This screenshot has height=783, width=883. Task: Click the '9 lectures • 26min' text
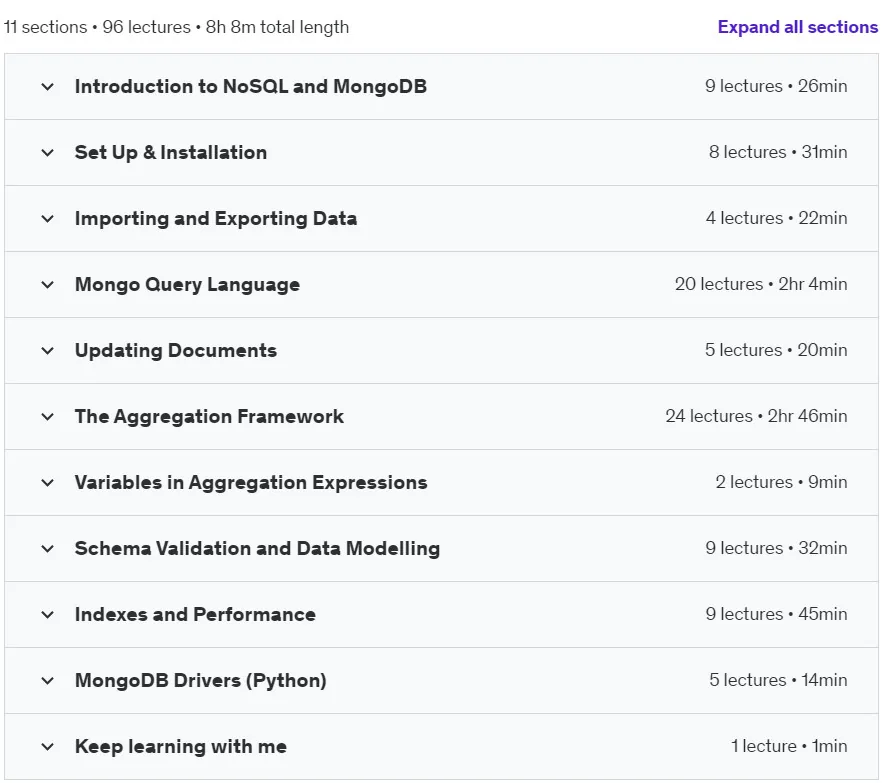click(x=776, y=86)
